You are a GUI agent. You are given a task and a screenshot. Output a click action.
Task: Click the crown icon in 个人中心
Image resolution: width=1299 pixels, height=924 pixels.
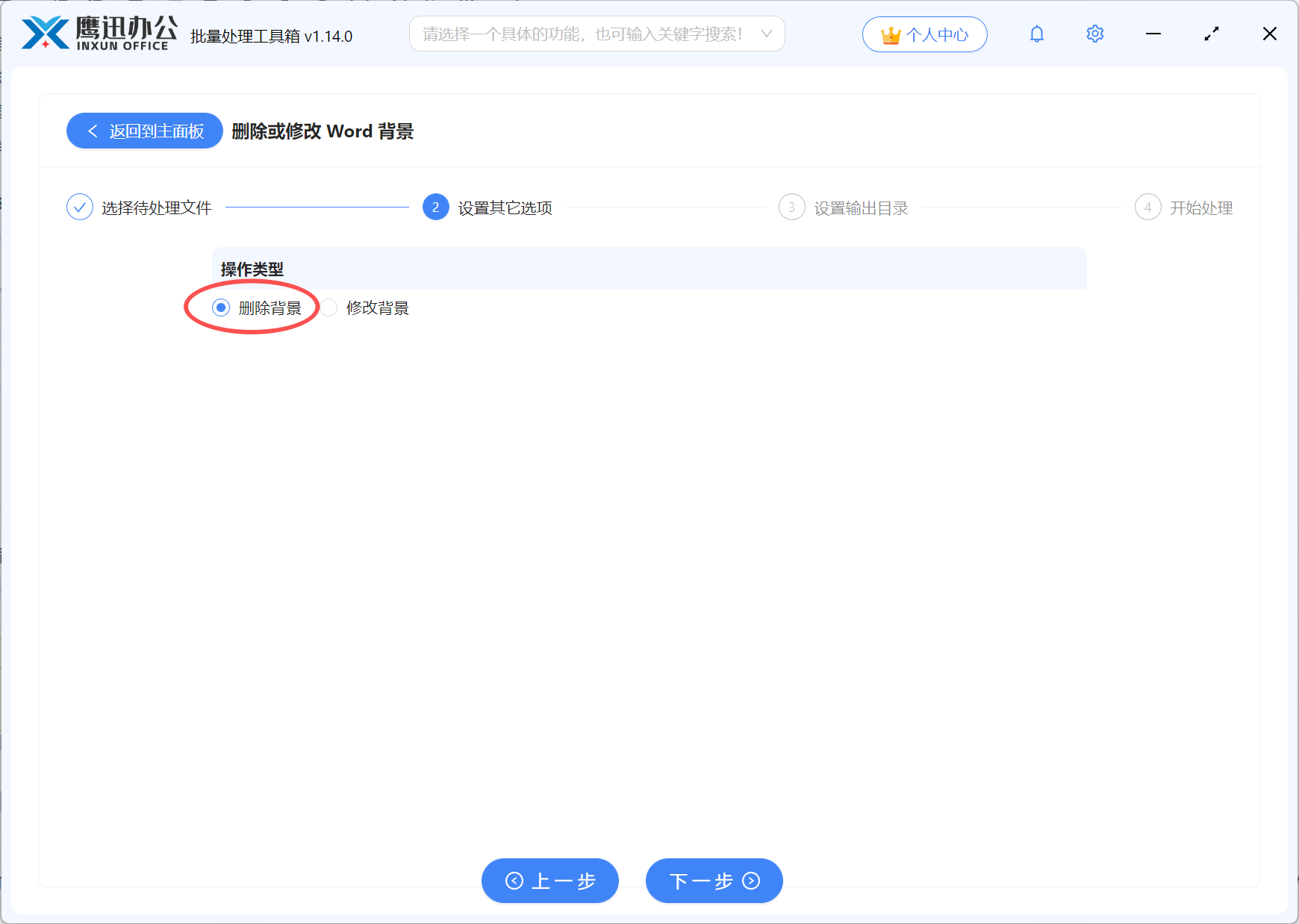891,34
